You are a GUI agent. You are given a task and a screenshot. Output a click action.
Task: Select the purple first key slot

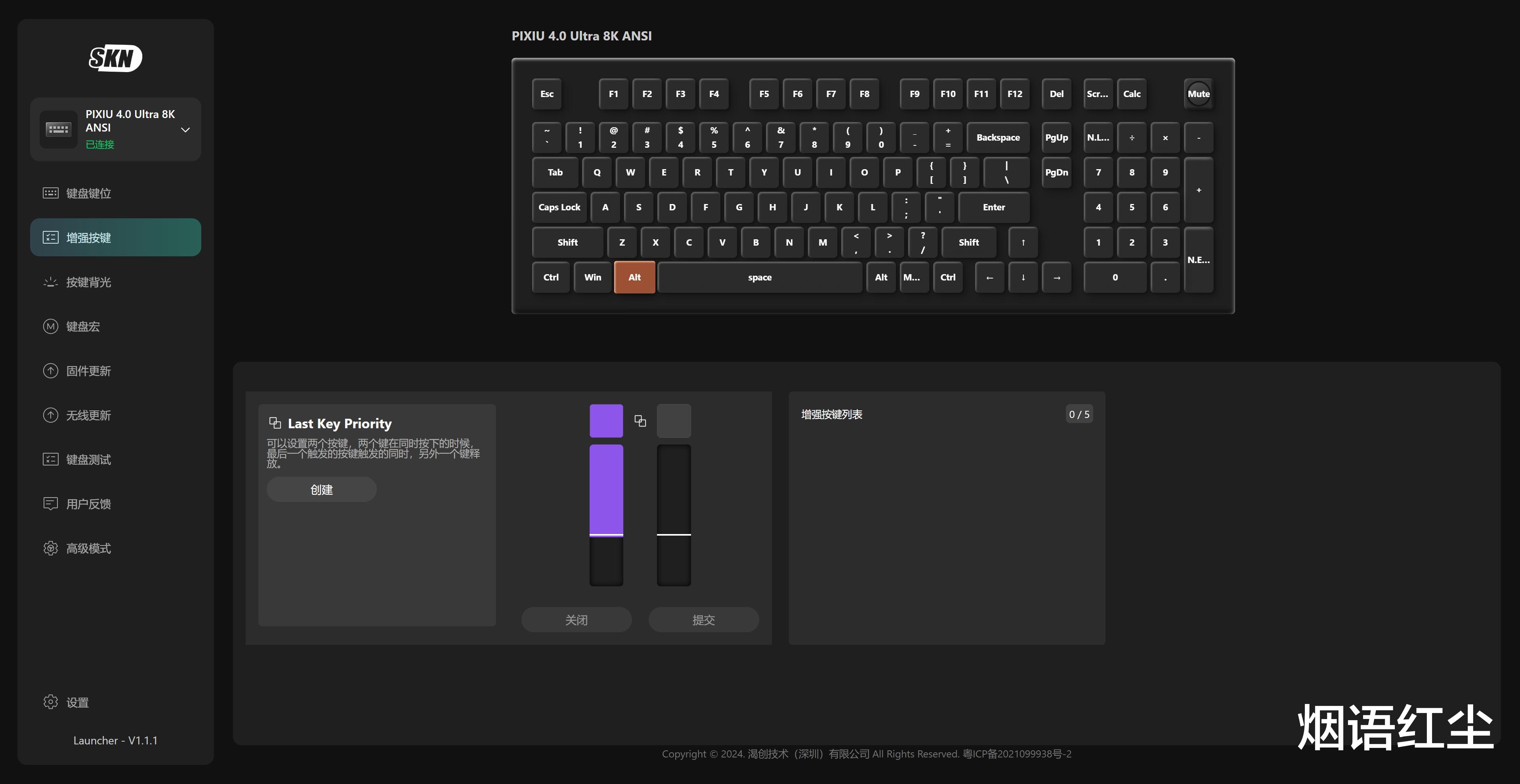(606, 421)
